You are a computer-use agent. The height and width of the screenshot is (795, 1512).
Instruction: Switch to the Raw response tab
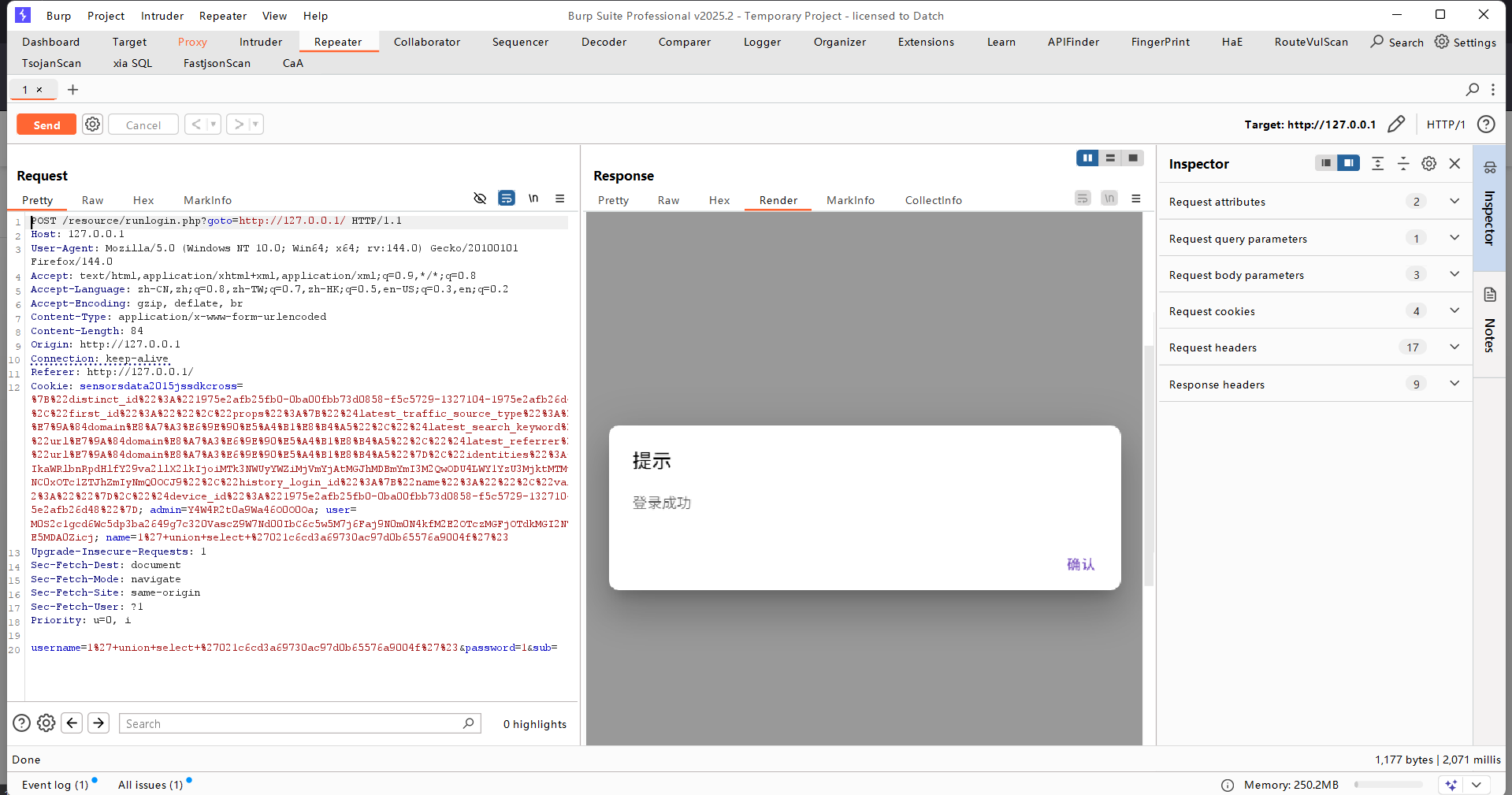click(x=668, y=200)
